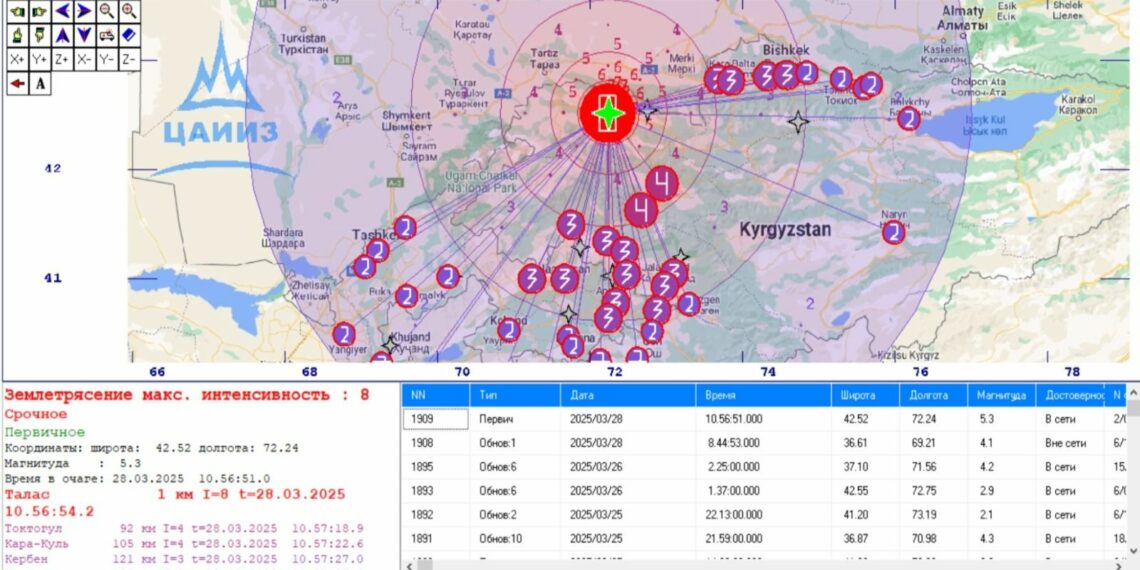Pan map left with blue arrow
This screenshot has height=570, width=1140.
(x=62, y=11)
